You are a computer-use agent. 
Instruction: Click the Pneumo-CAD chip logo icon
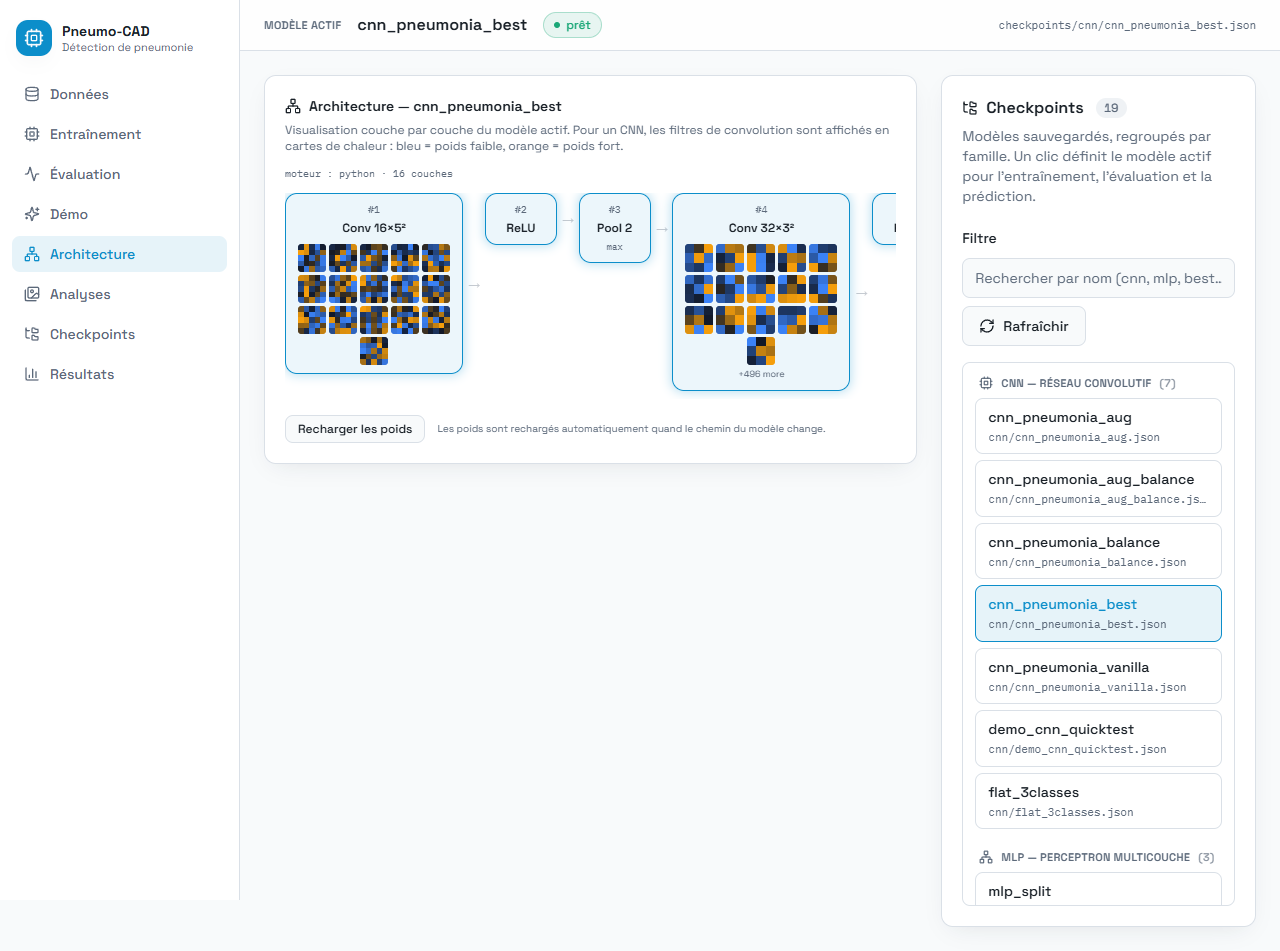pyautogui.click(x=34, y=38)
